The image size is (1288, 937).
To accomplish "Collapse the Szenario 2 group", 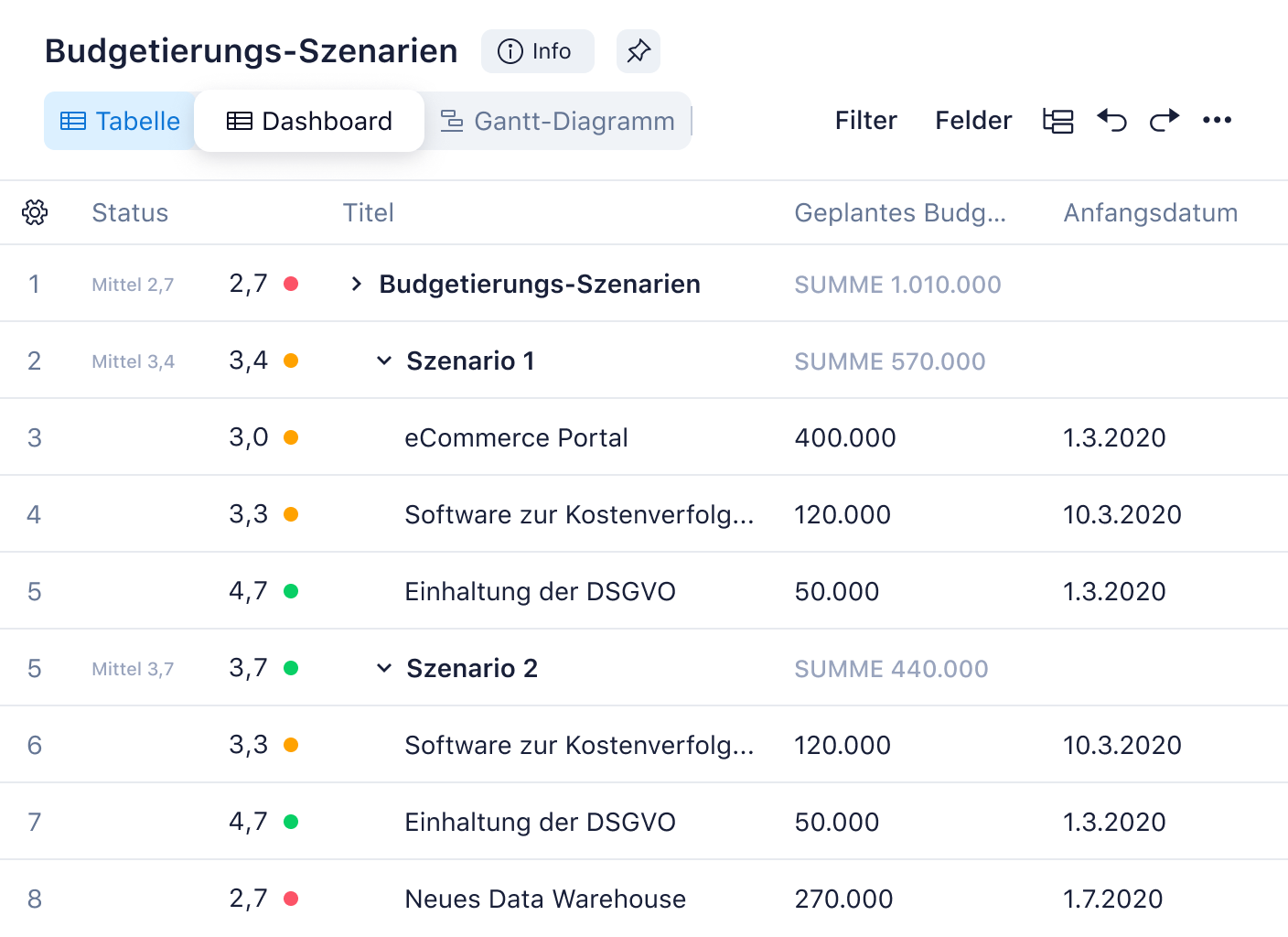I will (384, 669).
